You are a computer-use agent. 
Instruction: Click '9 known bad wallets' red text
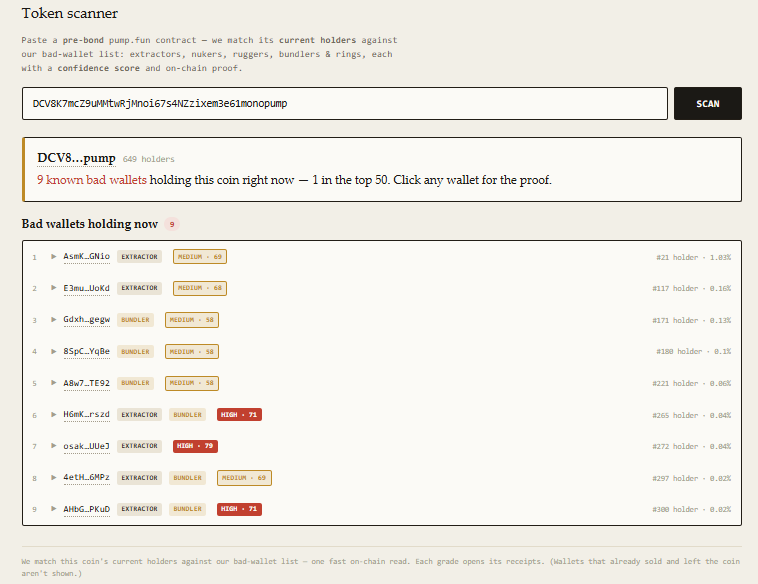(x=92, y=180)
